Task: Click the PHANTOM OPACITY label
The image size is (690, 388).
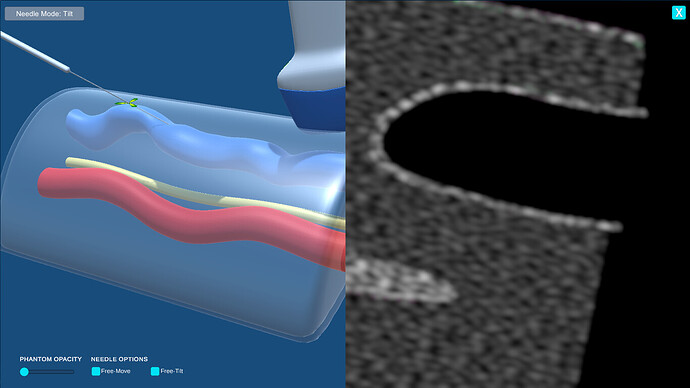Action: (x=51, y=359)
